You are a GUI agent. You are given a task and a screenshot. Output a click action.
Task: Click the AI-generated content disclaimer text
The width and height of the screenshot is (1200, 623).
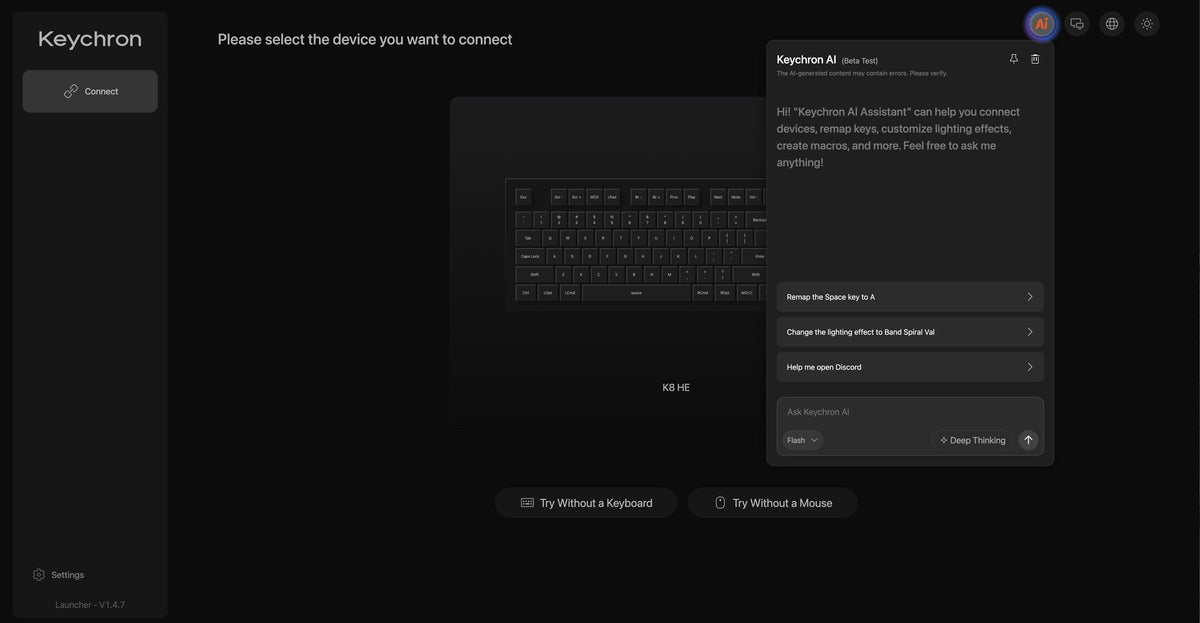click(862, 73)
